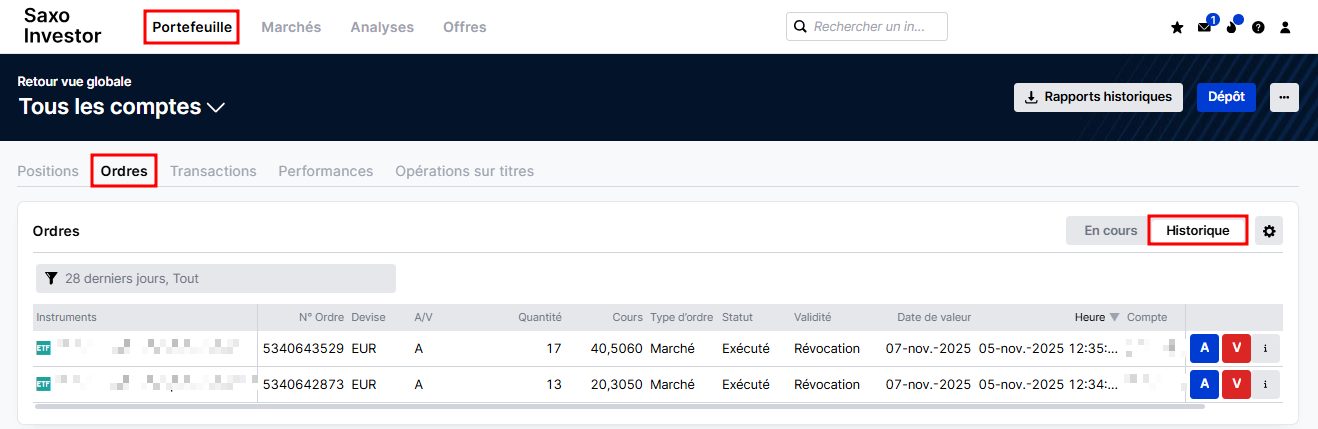Click the Rapports historiques button
The height and width of the screenshot is (429, 1318).
point(1098,97)
